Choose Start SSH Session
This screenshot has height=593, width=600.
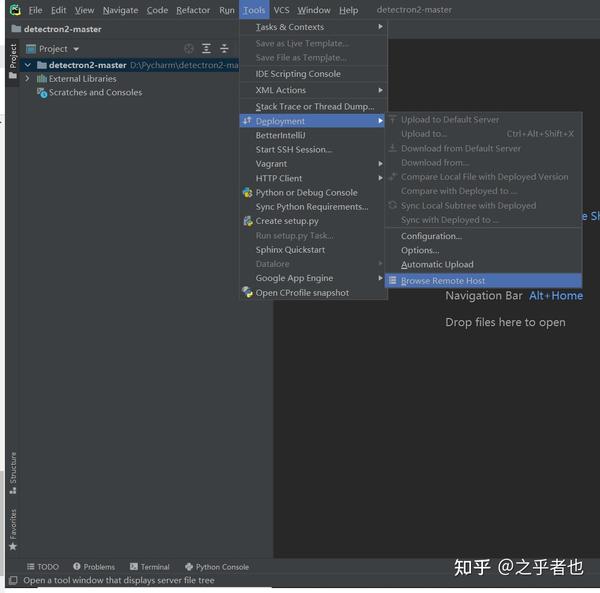pos(313,150)
